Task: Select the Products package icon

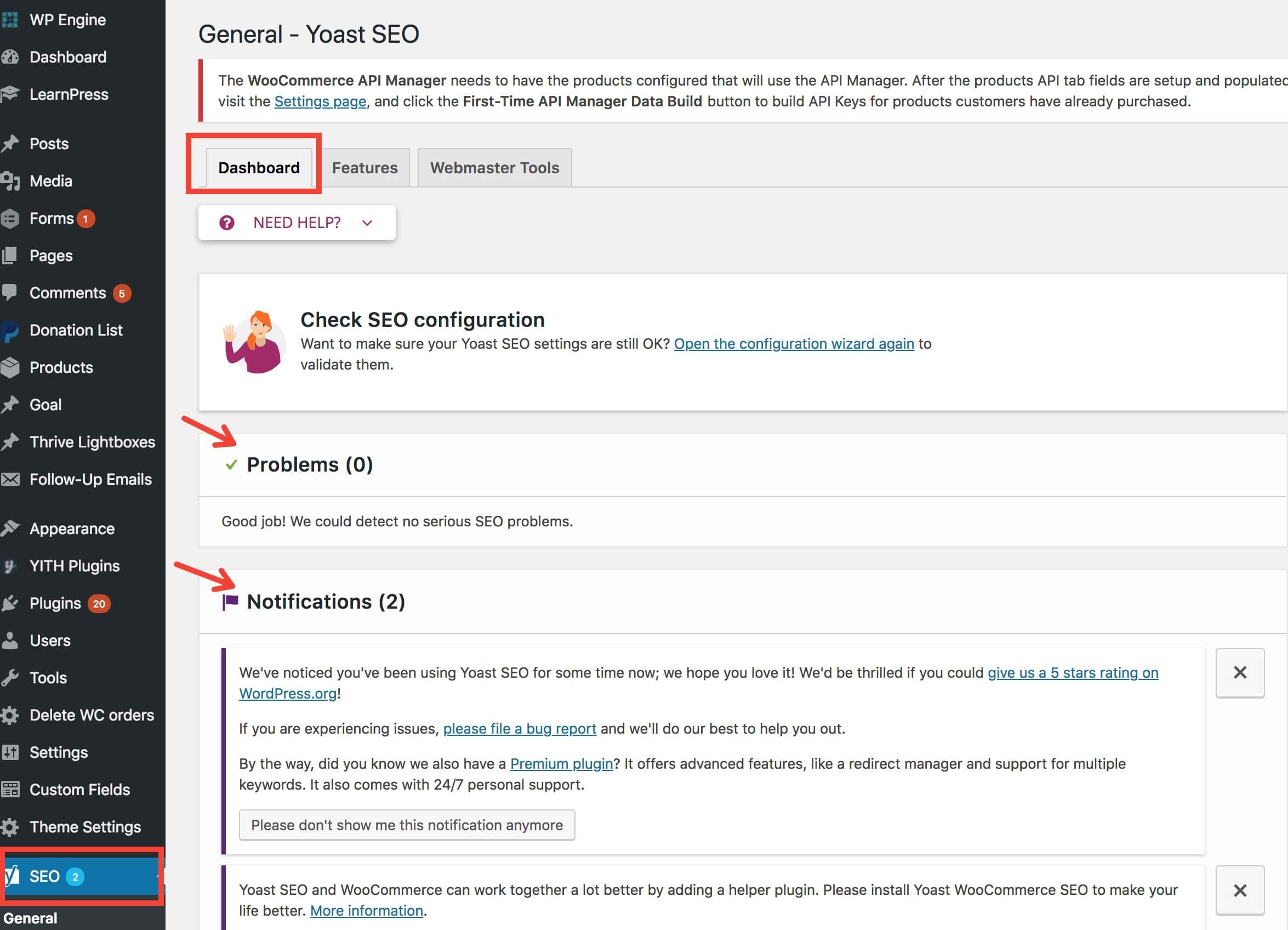Action: tap(12, 367)
